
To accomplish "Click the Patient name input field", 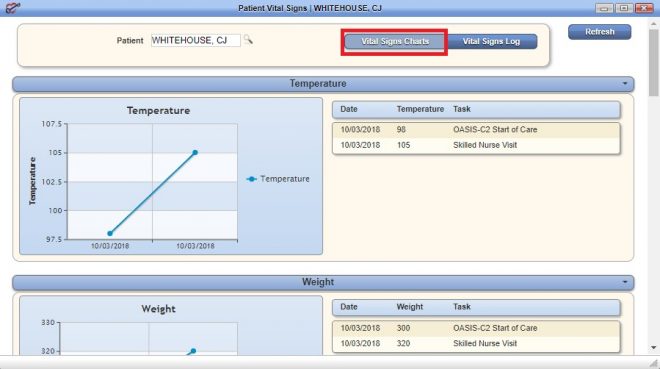I will (196, 40).
